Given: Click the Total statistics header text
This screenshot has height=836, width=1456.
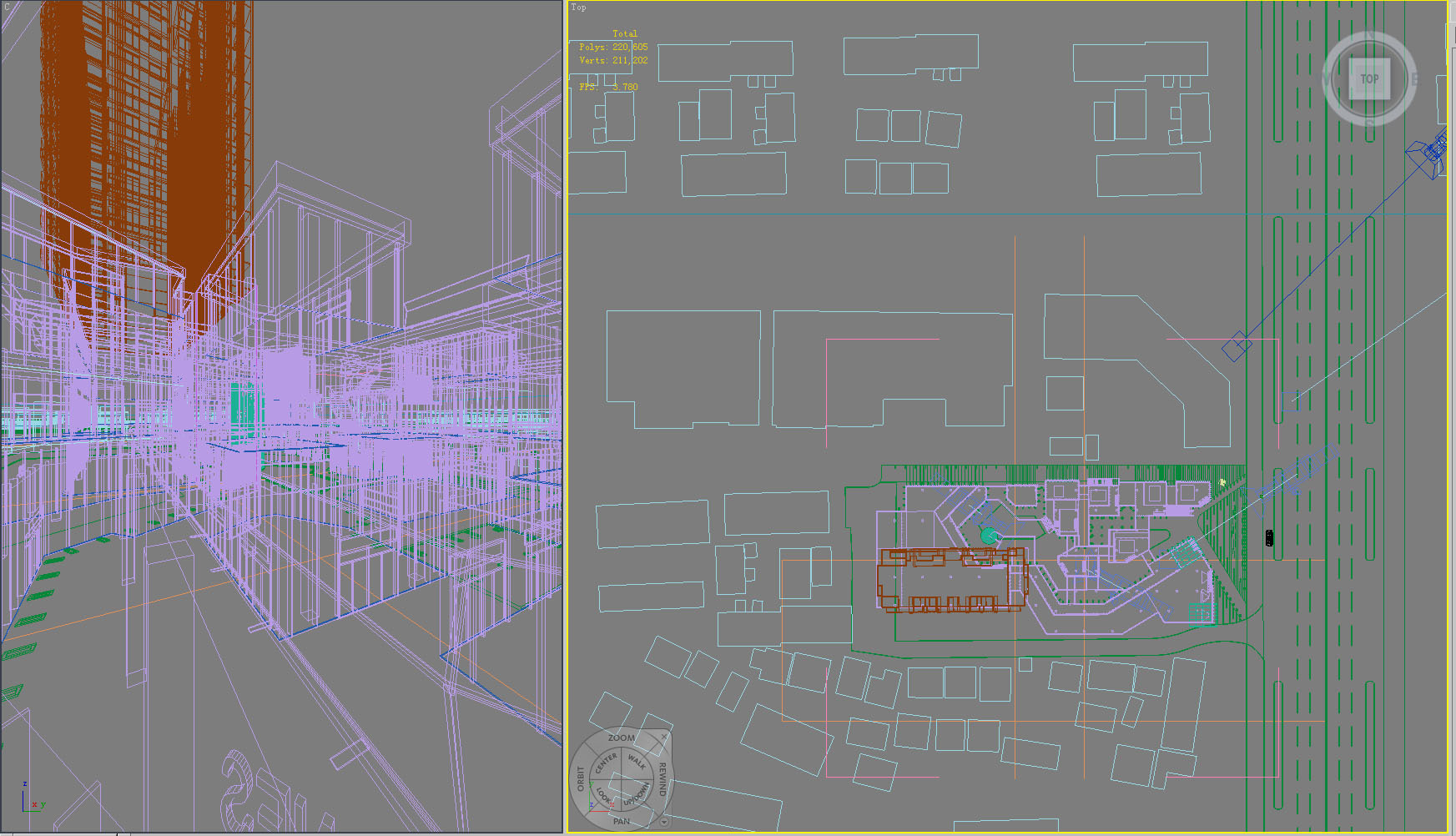Looking at the screenshot, I should pyautogui.click(x=625, y=34).
